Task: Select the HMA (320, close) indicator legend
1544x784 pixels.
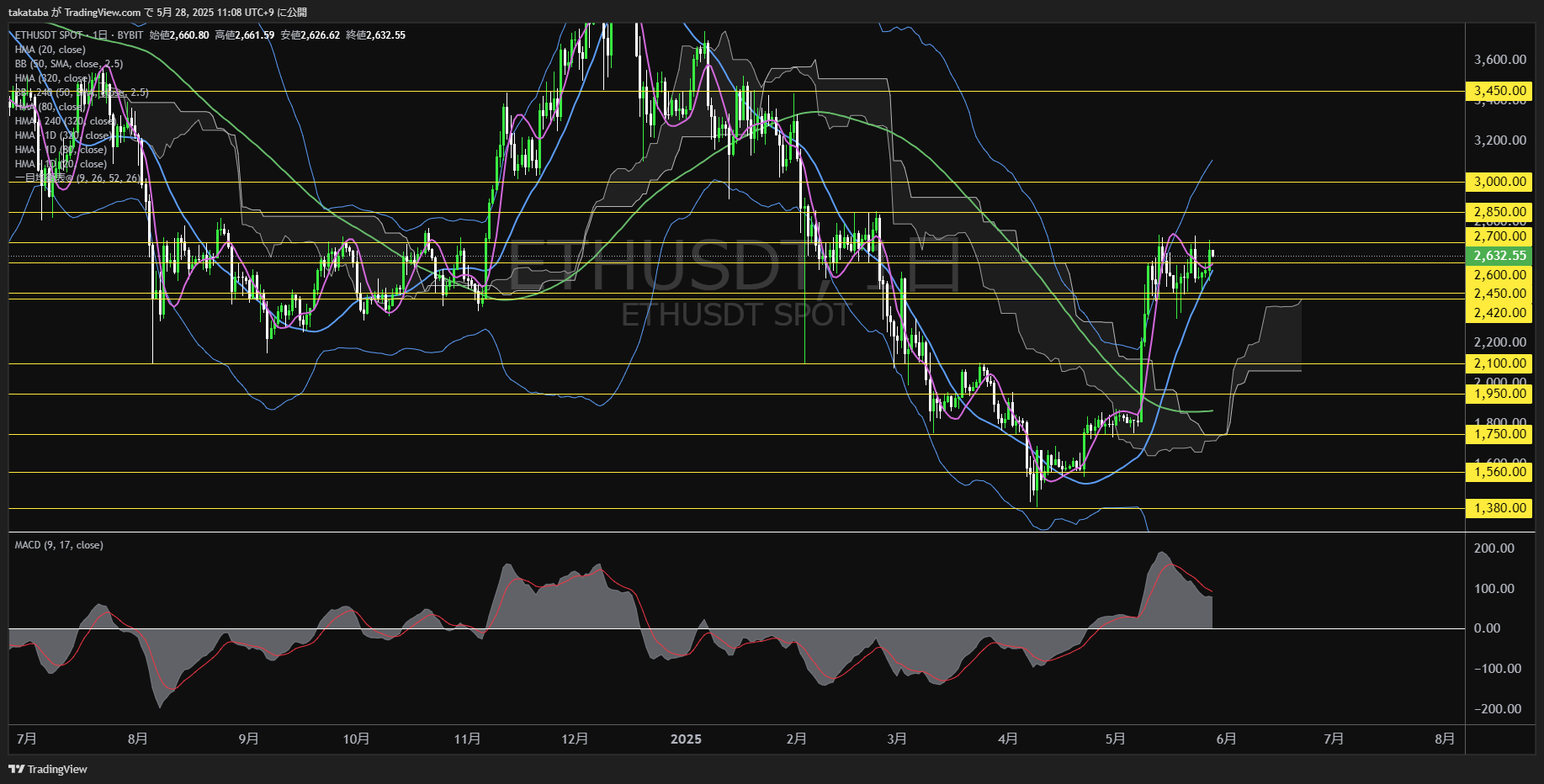Action: pos(53,78)
